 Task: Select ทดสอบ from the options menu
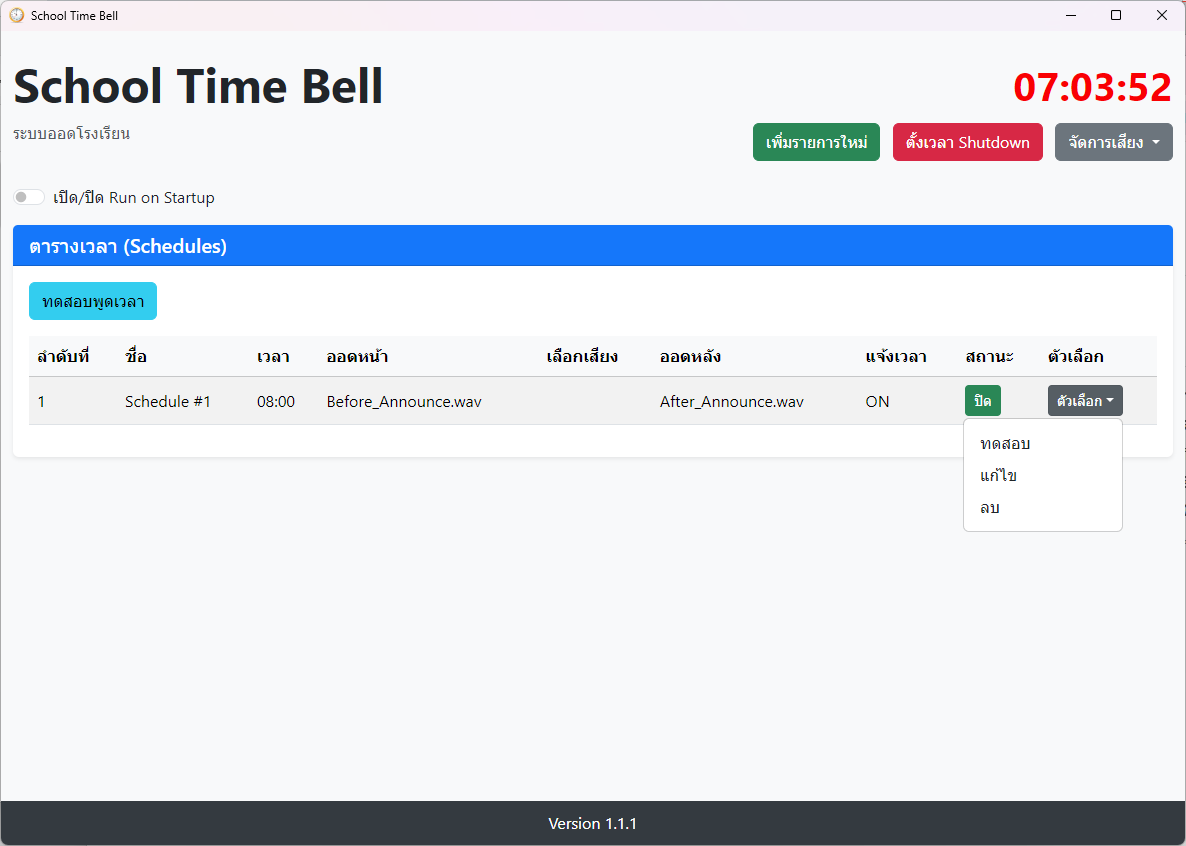(x=1005, y=444)
